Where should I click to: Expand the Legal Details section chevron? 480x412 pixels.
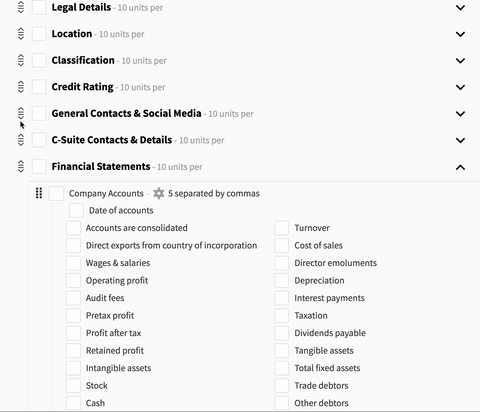(x=460, y=7)
